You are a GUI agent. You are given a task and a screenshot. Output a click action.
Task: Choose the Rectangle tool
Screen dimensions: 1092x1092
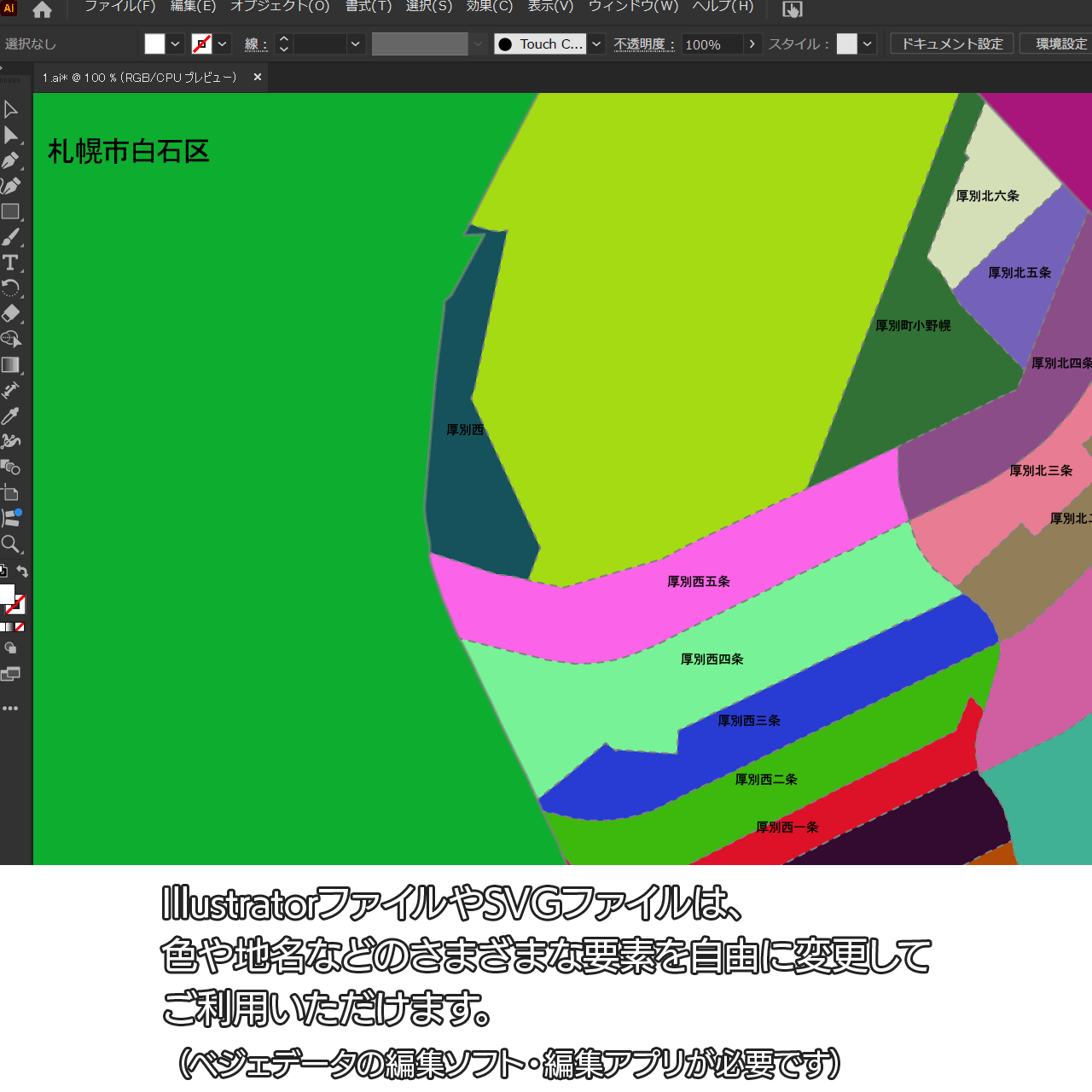point(11,212)
